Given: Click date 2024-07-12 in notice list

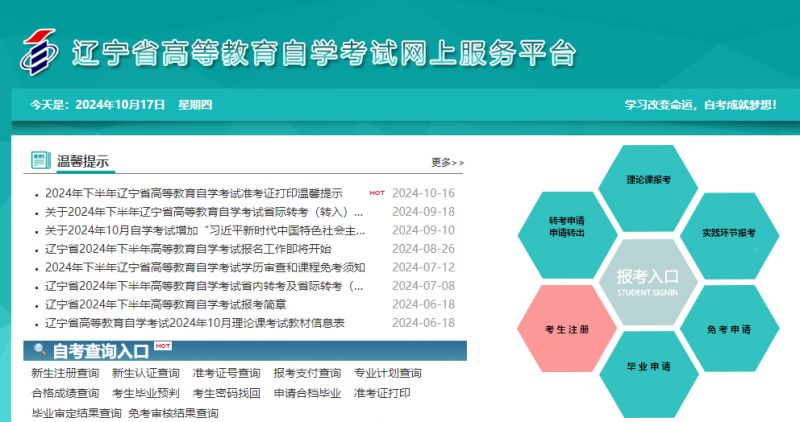Looking at the screenshot, I should pos(423,267).
